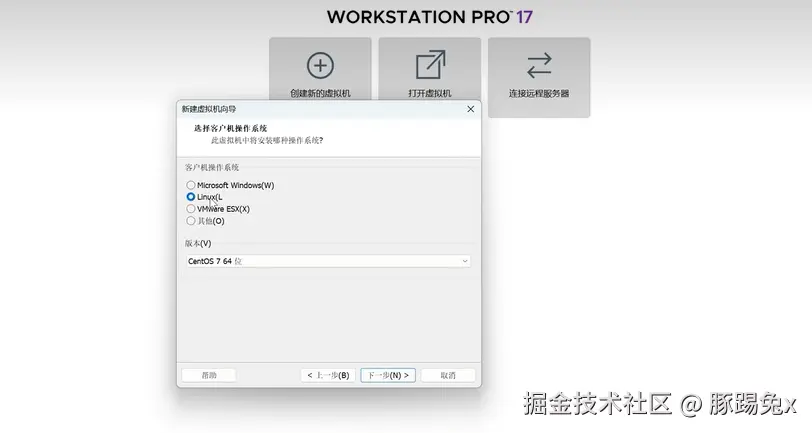Select the Microsoft Windows(W) radio button
The height and width of the screenshot is (433, 812).
coord(191,185)
